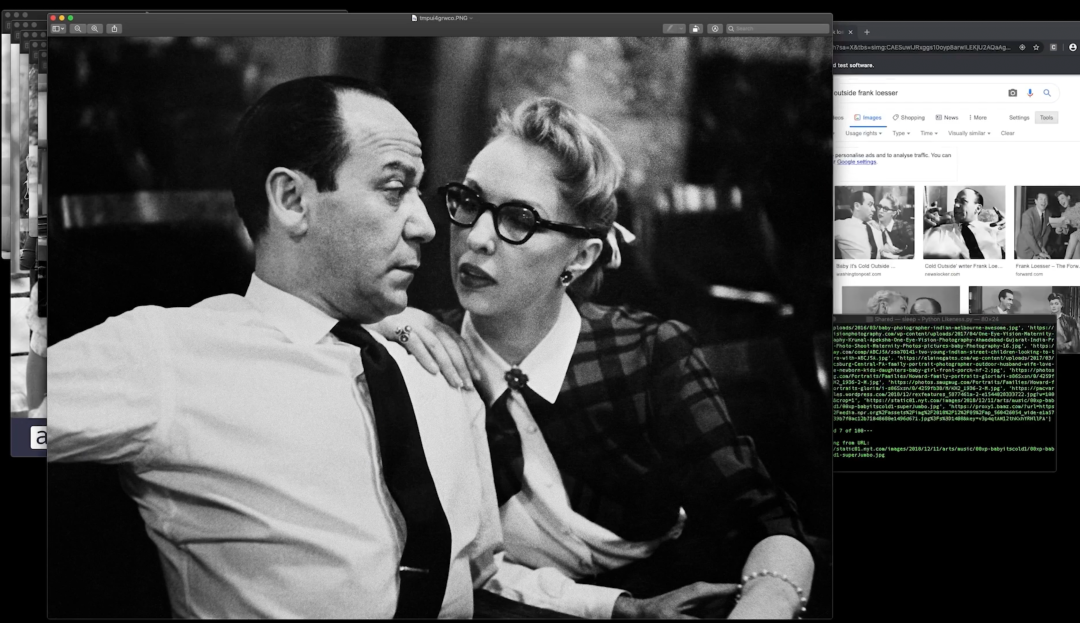Expand the highlight color dropdown arrow
The width and height of the screenshot is (1080, 623).
pyautogui.click(x=681, y=29)
